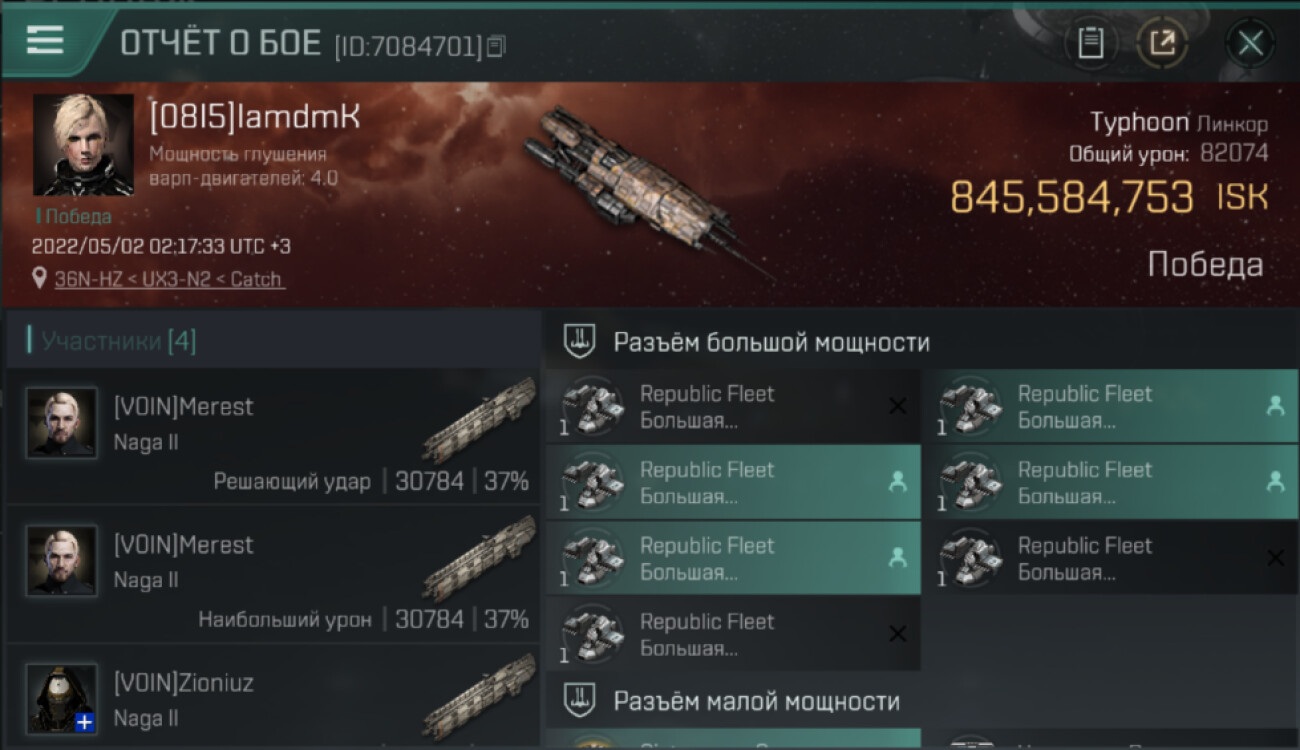Open IamdmK pilot portrait
This screenshot has width=1300, height=750.
point(83,145)
